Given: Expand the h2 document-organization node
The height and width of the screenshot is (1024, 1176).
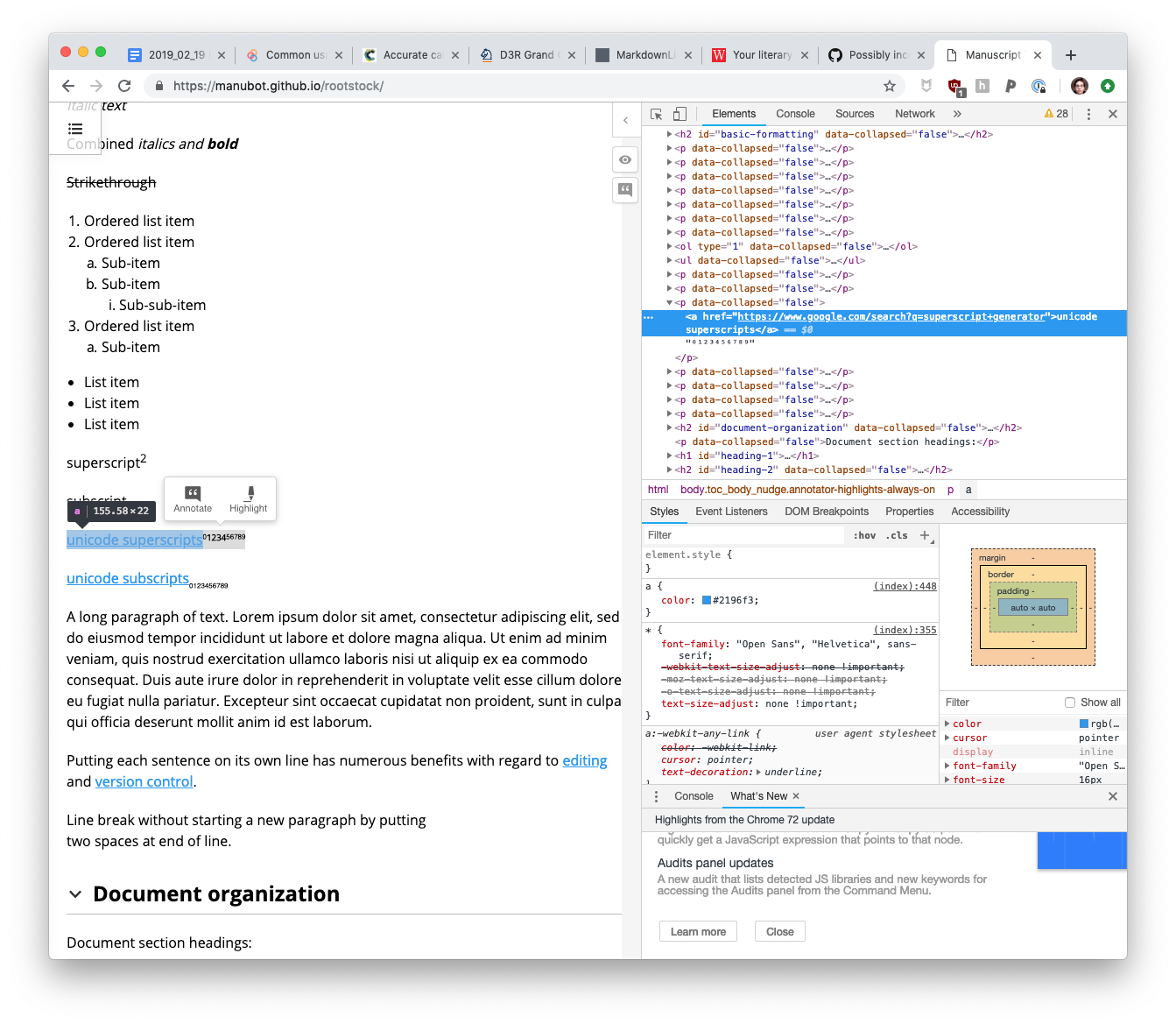Looking at the screenshot, I should [x=670, y=427].
